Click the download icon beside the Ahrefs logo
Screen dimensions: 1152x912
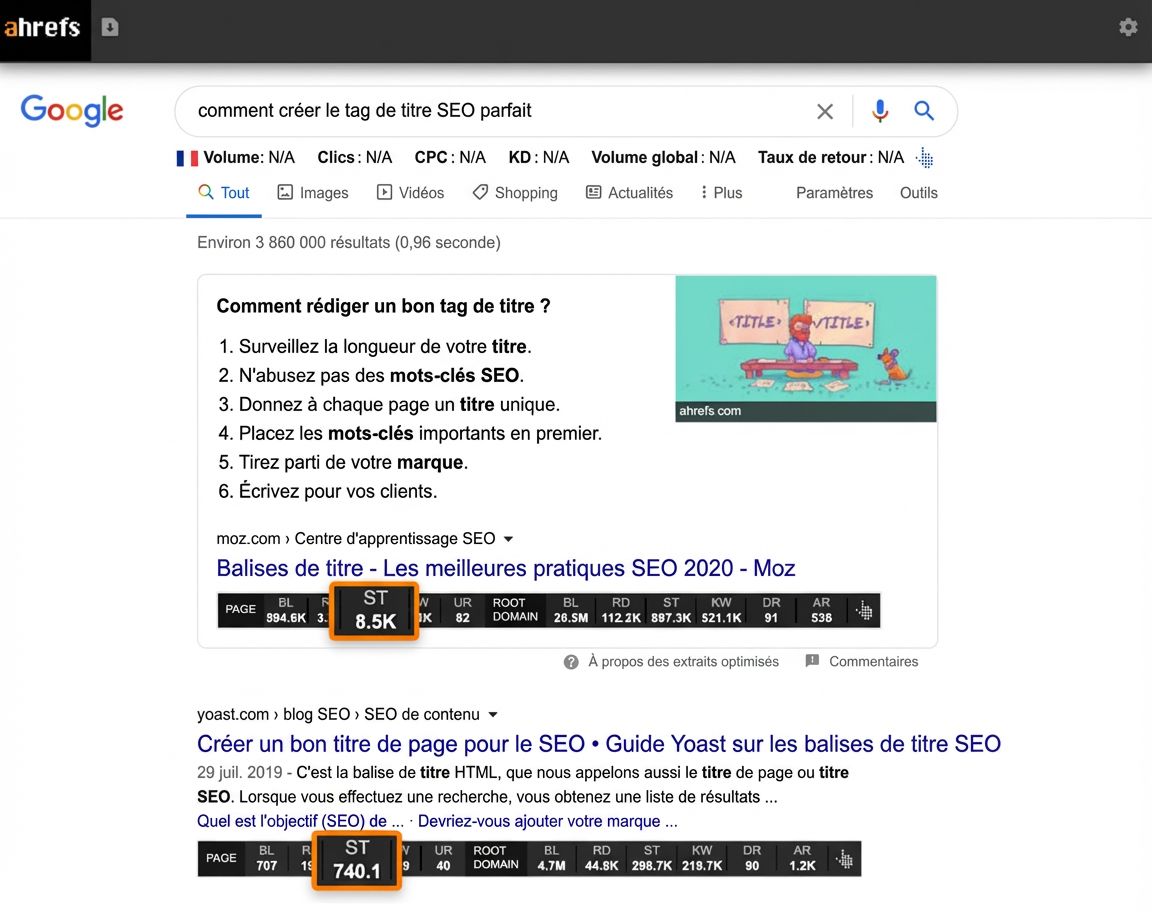pos(109,27)
